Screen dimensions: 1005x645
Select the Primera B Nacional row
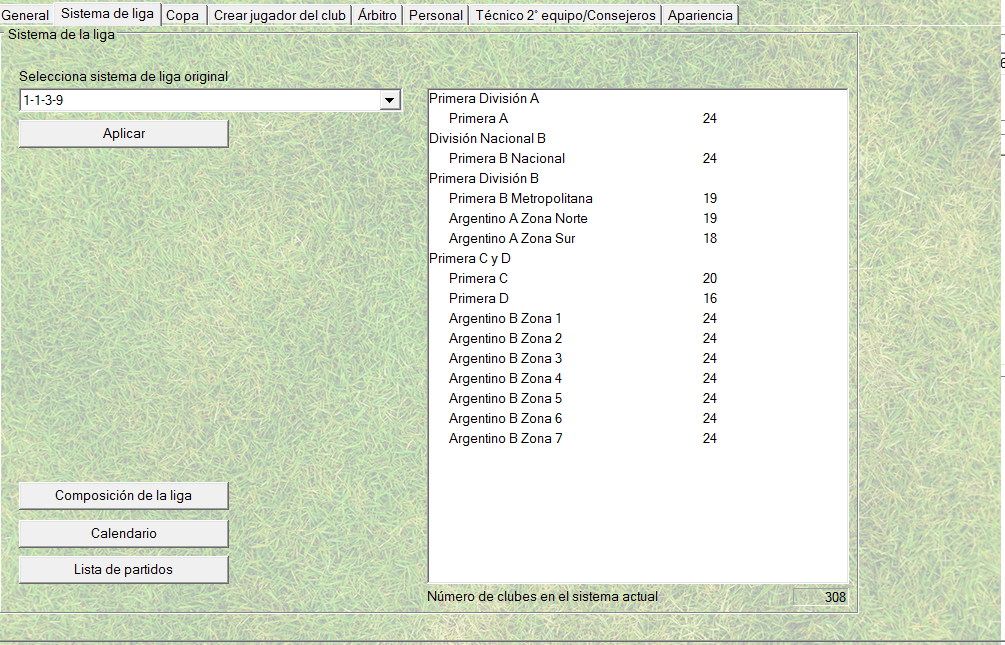coord(638,158)
